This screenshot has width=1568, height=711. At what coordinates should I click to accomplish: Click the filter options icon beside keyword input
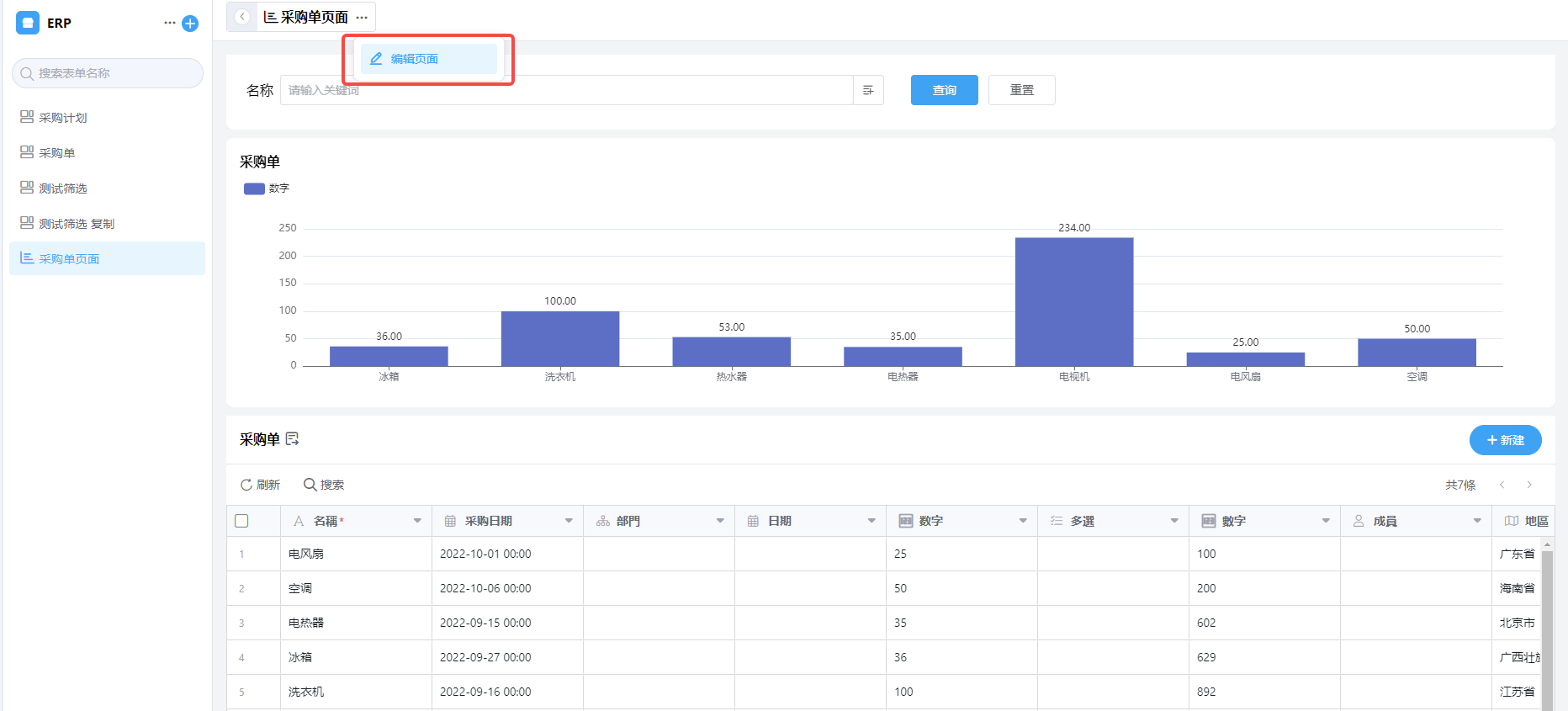868,90
